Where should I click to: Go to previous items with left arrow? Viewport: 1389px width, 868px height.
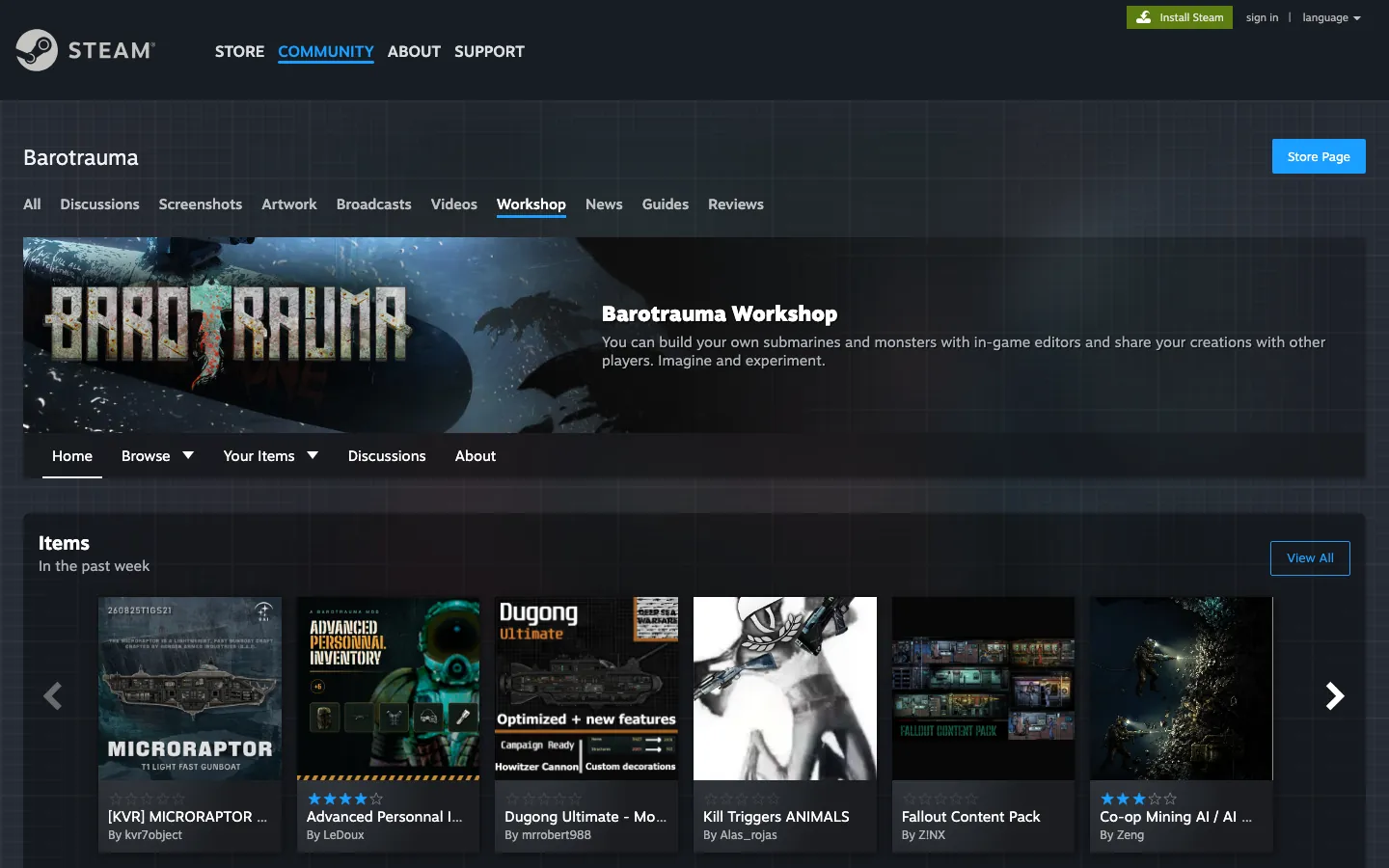(x=53, y=696)
